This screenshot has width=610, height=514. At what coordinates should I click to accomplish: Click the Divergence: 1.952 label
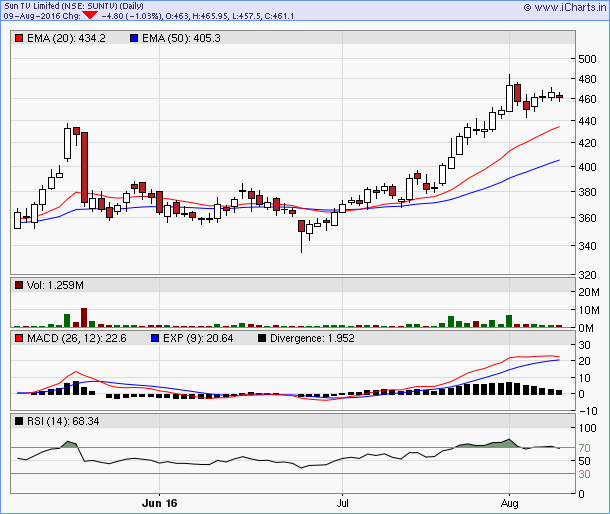(x=312, y=338)
